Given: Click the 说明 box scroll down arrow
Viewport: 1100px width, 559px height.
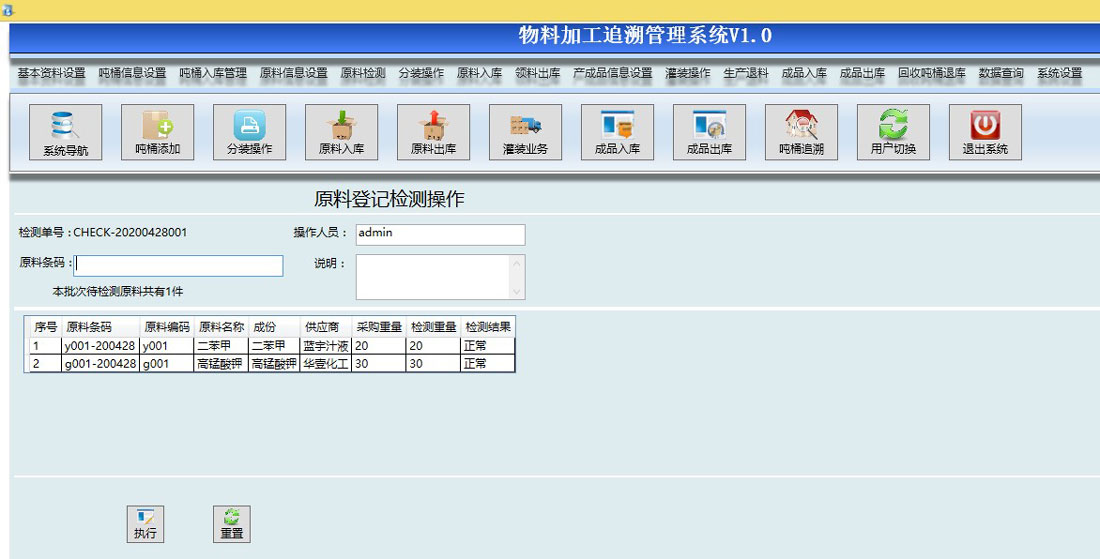Looking at the screenshot, I should (x=518, y=292).
